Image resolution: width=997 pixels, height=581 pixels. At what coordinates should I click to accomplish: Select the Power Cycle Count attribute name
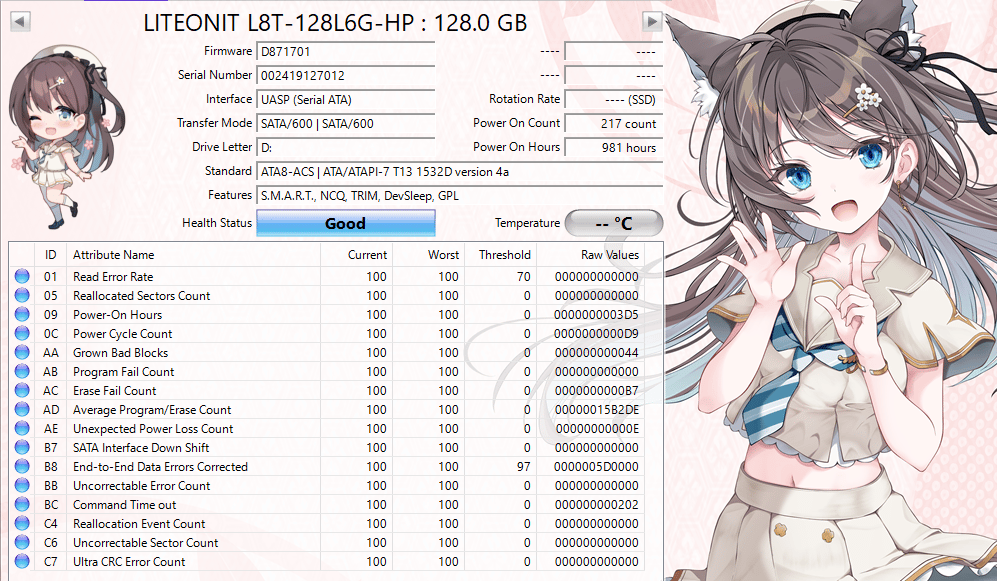[x=123, y=334]
